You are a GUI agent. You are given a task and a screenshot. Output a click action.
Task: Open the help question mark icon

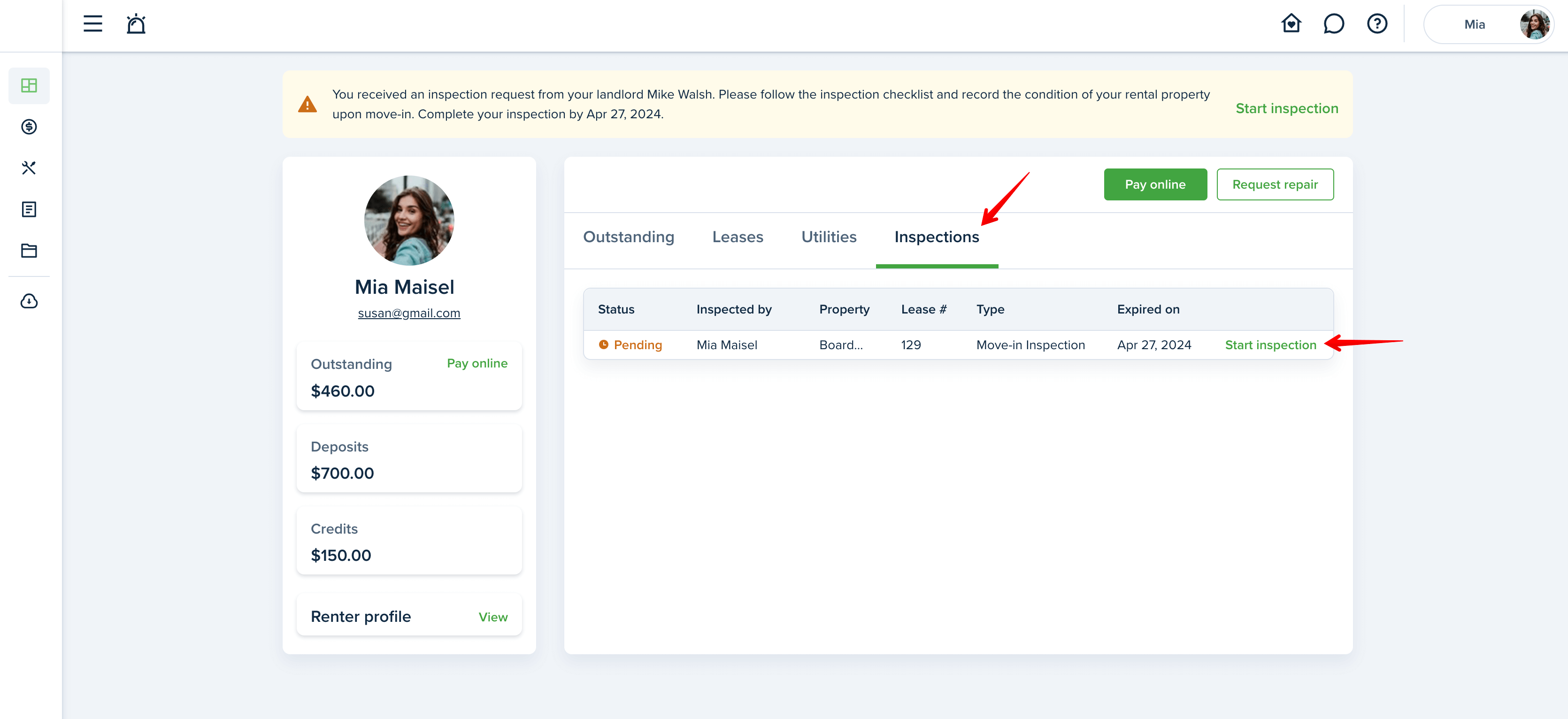[1377, 24]
